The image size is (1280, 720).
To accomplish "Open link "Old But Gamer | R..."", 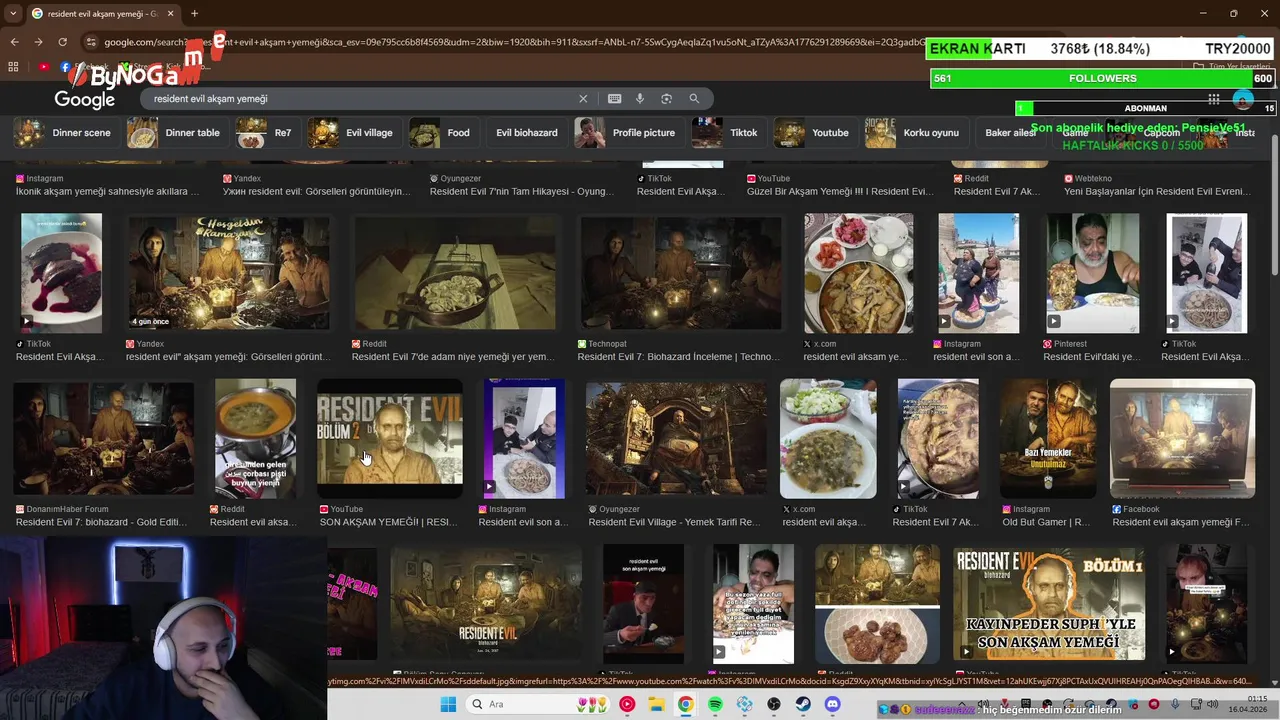I will click(x=1046, y=522).
